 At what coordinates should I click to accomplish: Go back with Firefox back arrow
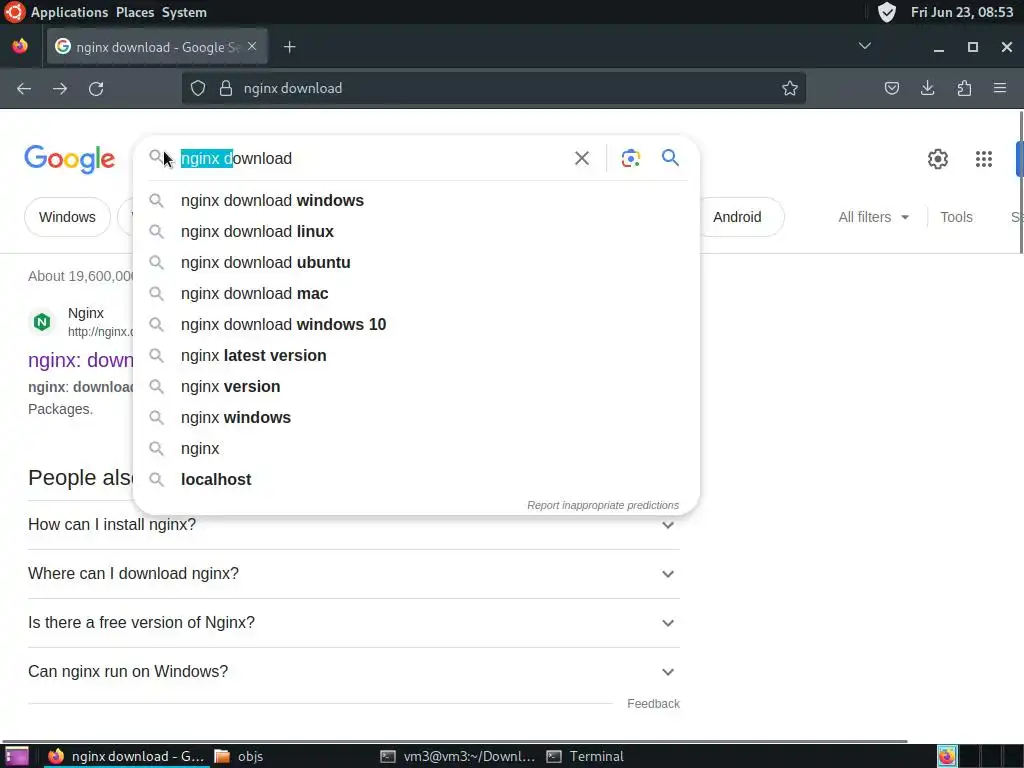[24, 88]
